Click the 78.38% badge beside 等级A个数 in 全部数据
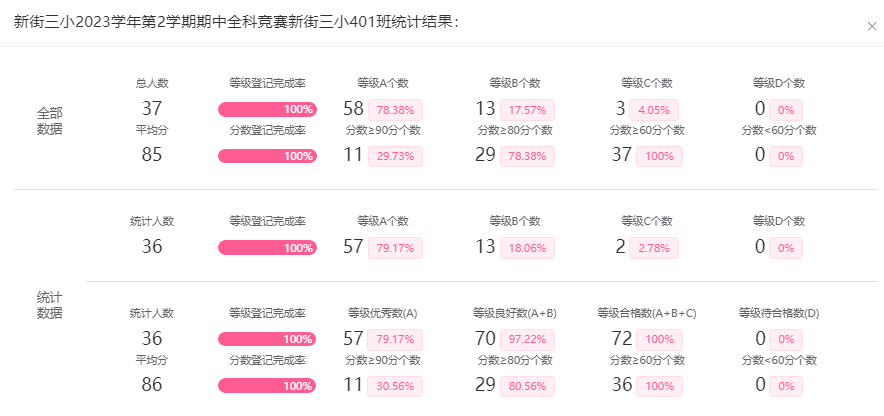This screenshot has width=884, height=416. [x=395, y=110]
